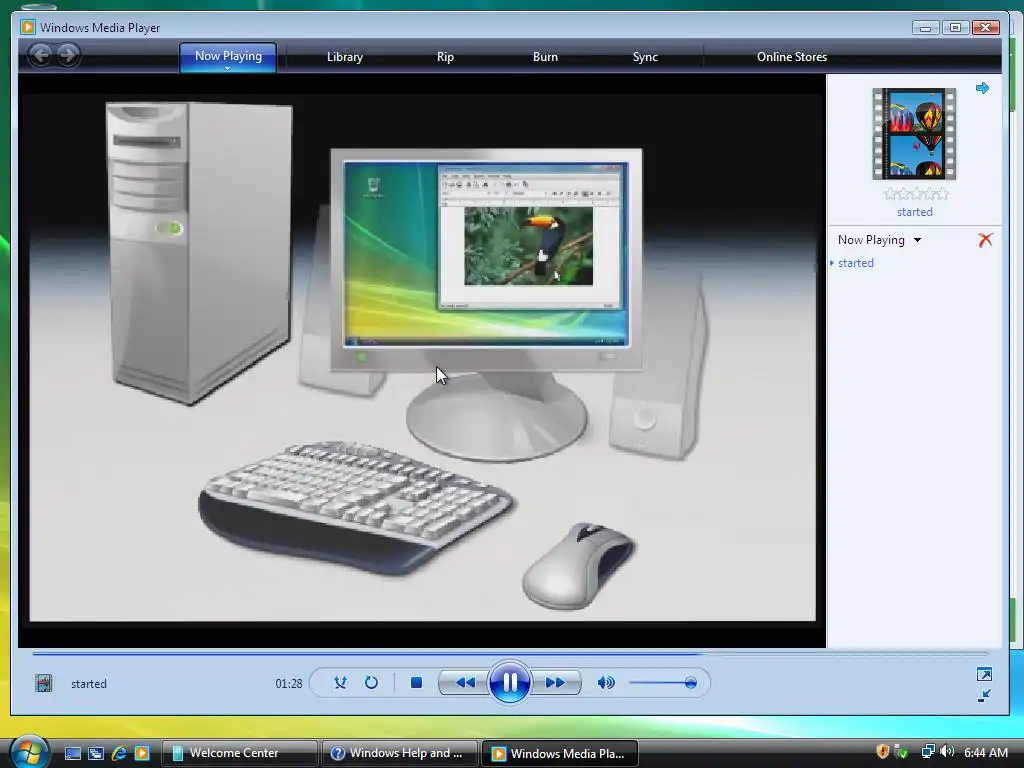Expand the arrow beneath the Now Playing tab
The width and height of the screenshot is (1024, 768).
(x=228, y=68)
